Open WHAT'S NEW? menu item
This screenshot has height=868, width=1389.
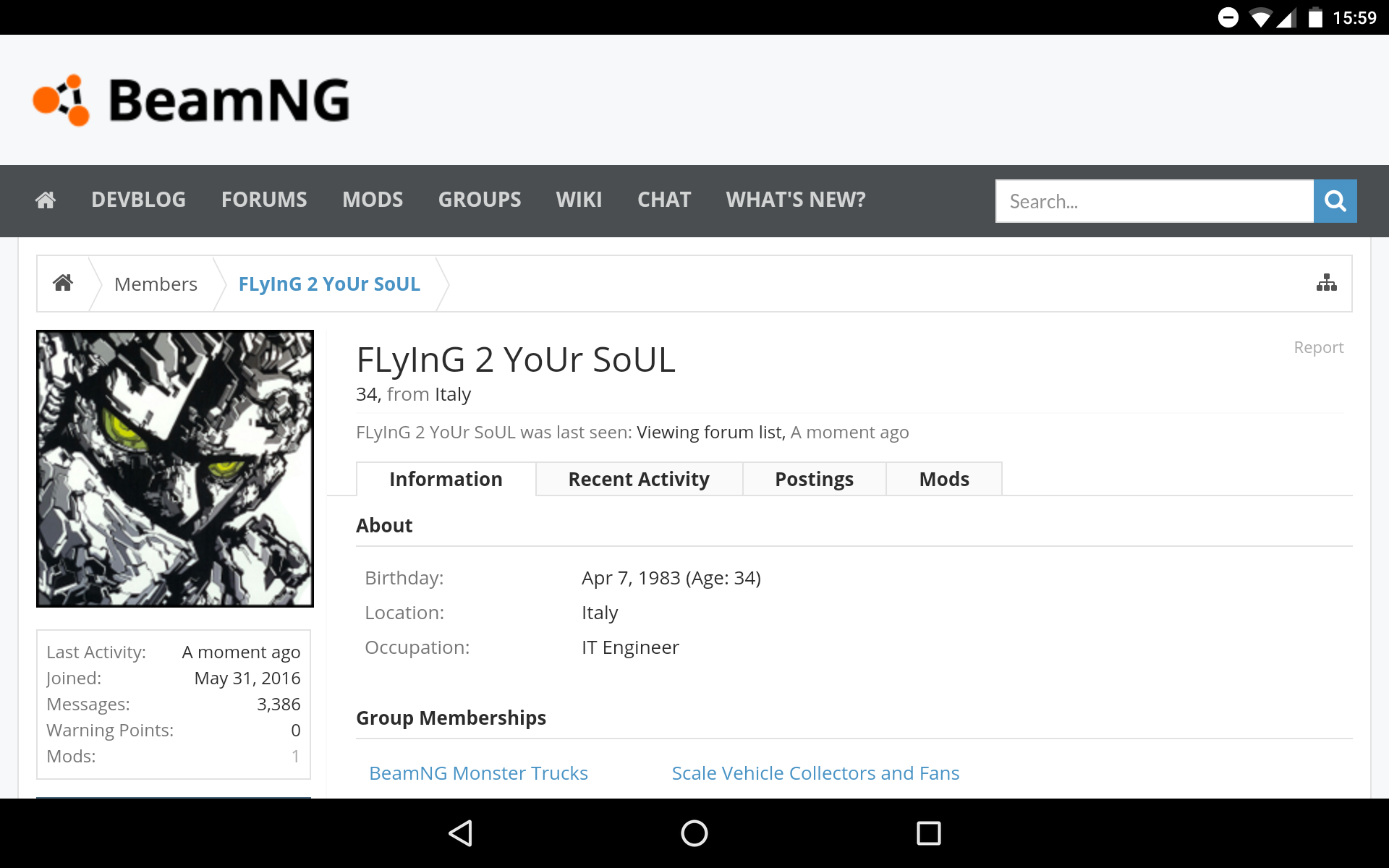[796, 200]
